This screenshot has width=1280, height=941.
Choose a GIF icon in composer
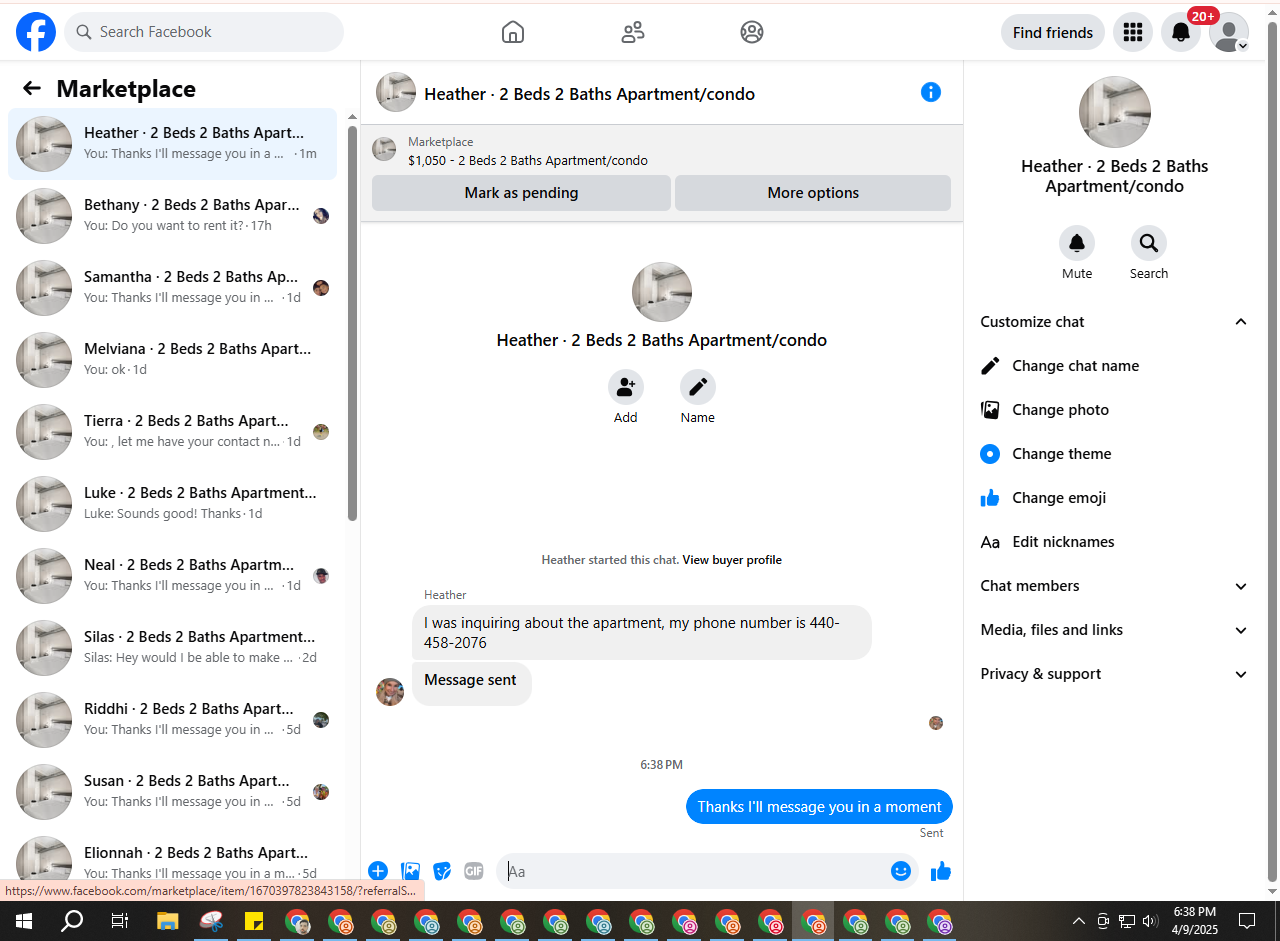click(x=474, y=871)
